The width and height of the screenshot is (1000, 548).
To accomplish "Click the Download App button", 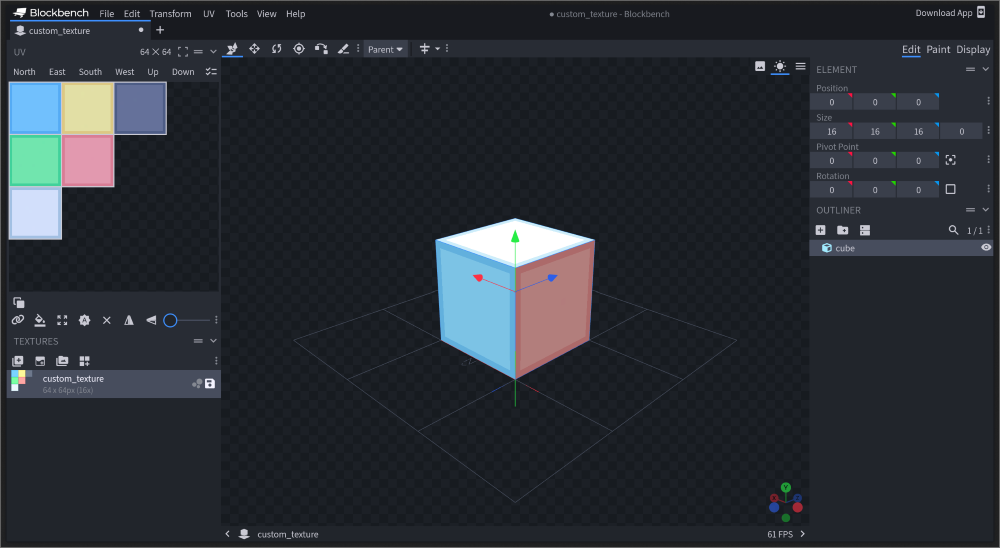I will 943,13.
